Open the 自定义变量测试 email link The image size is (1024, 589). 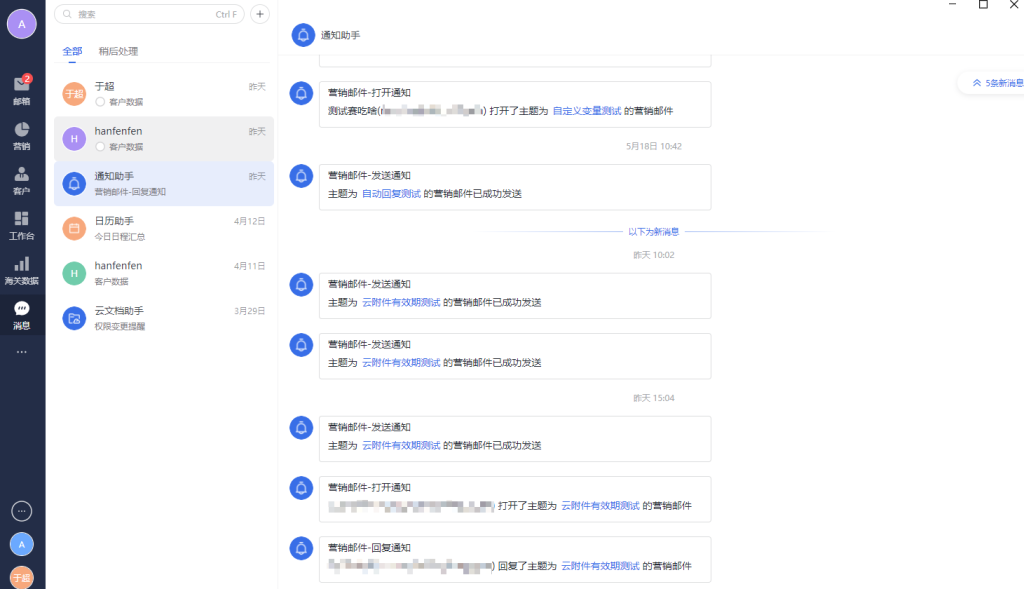coord(587,111)
